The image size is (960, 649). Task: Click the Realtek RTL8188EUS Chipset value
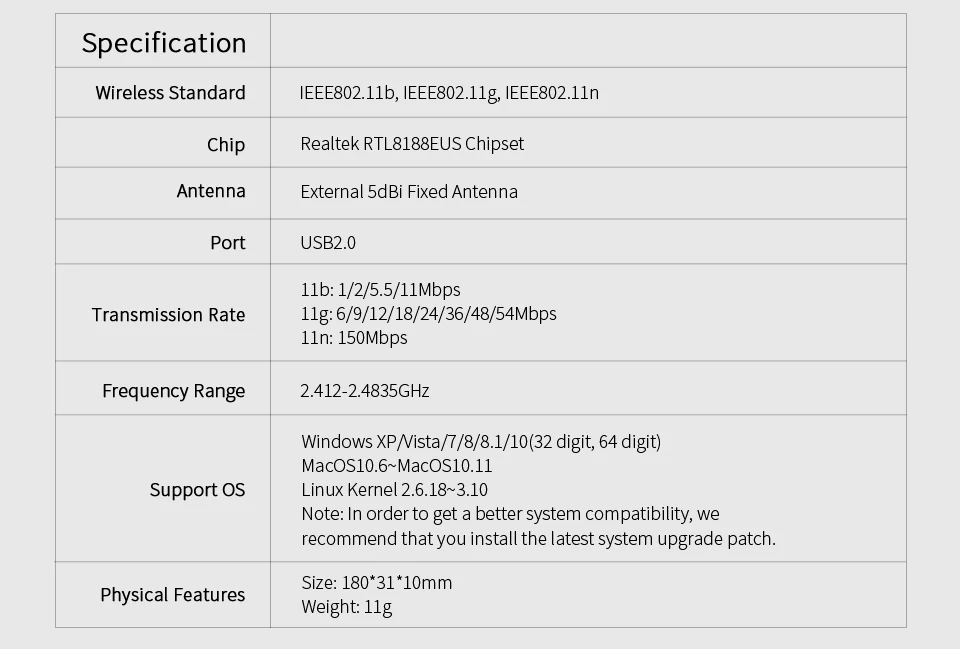(412, 144)
